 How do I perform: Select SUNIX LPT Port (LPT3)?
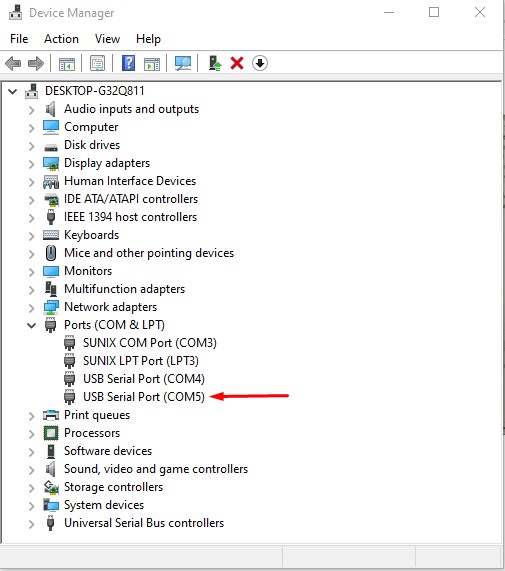pyautogui.click(x=141, y=361)
